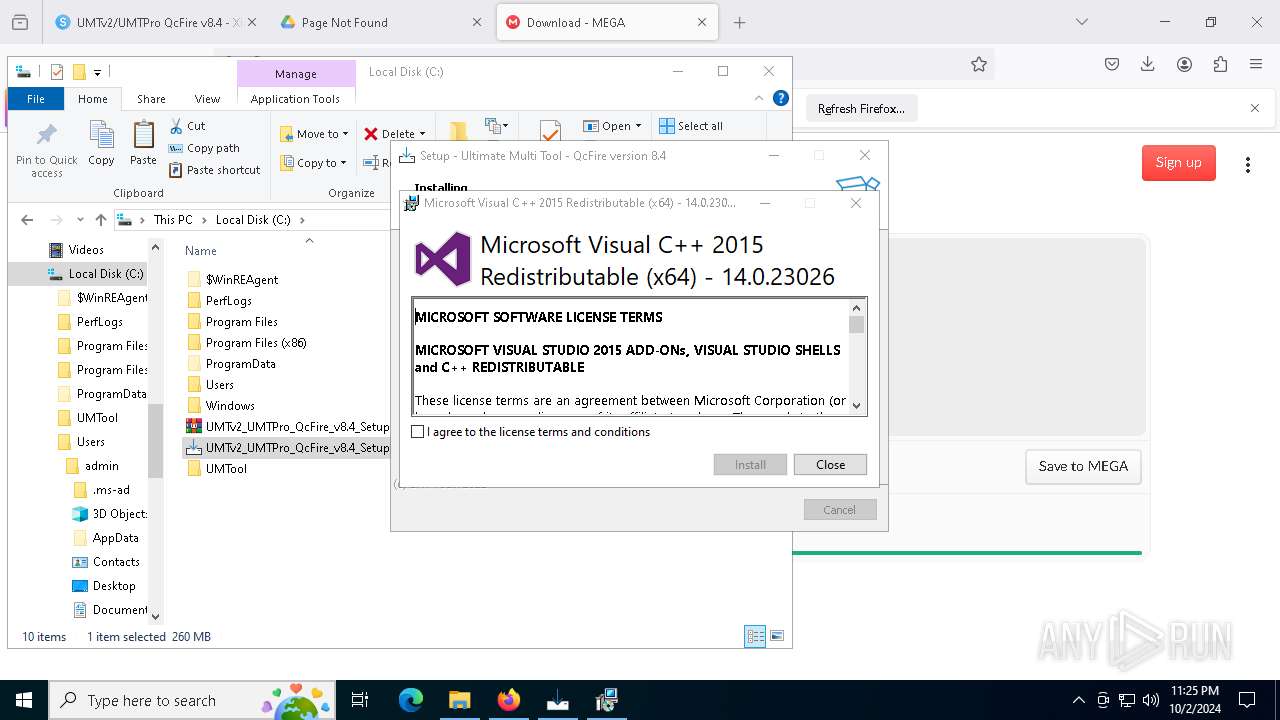Switch to the View ribbon tab
Image resolution: width=1280 pixels, height=720 pixels.
[207, 99]
